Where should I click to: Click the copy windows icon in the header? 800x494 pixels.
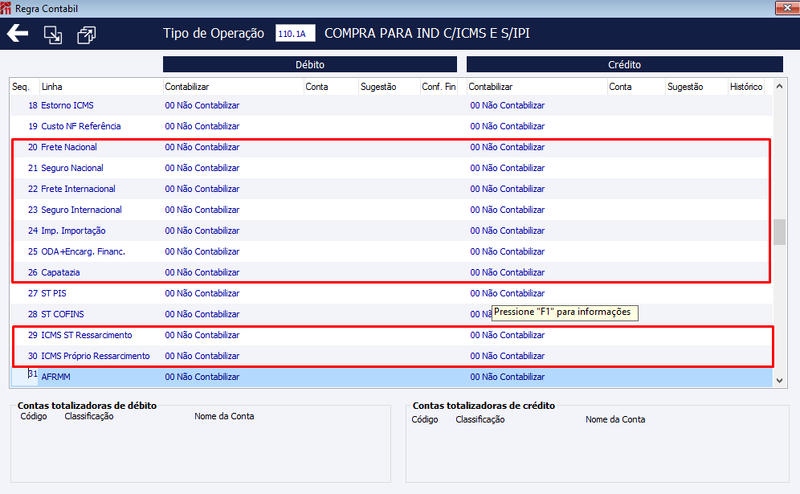click(86, 35)
